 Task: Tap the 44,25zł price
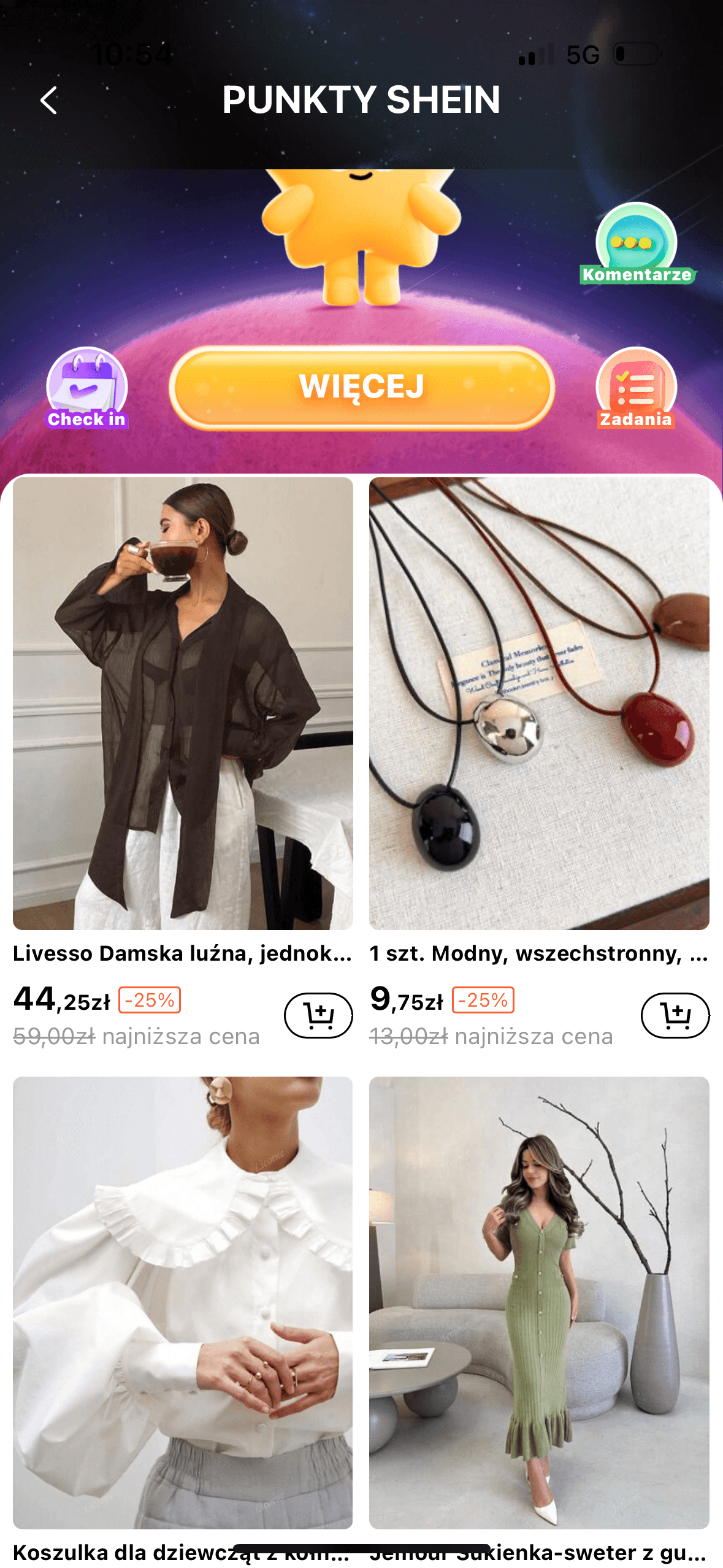[x=62, y=999]
